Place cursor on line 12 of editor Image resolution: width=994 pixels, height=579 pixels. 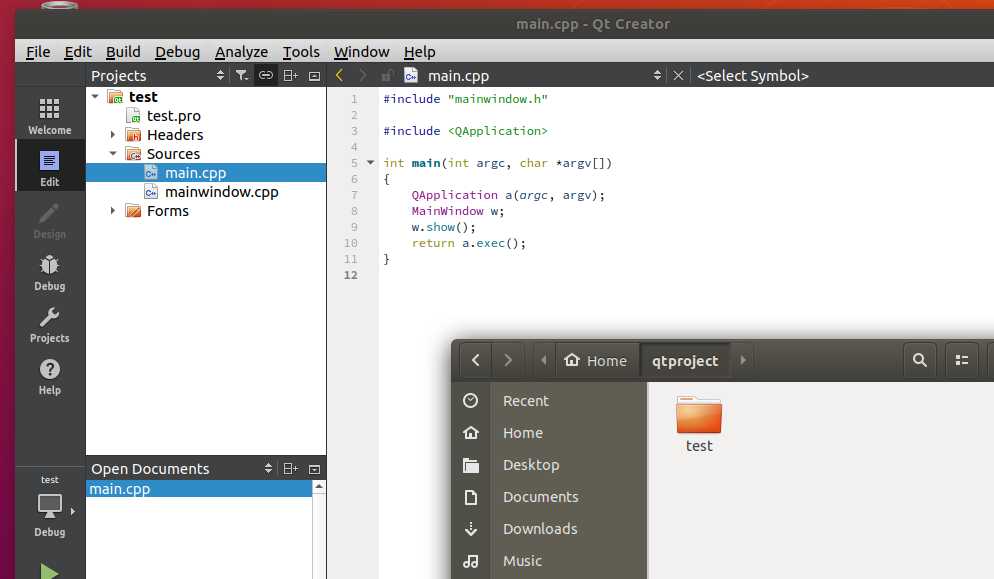685,275
